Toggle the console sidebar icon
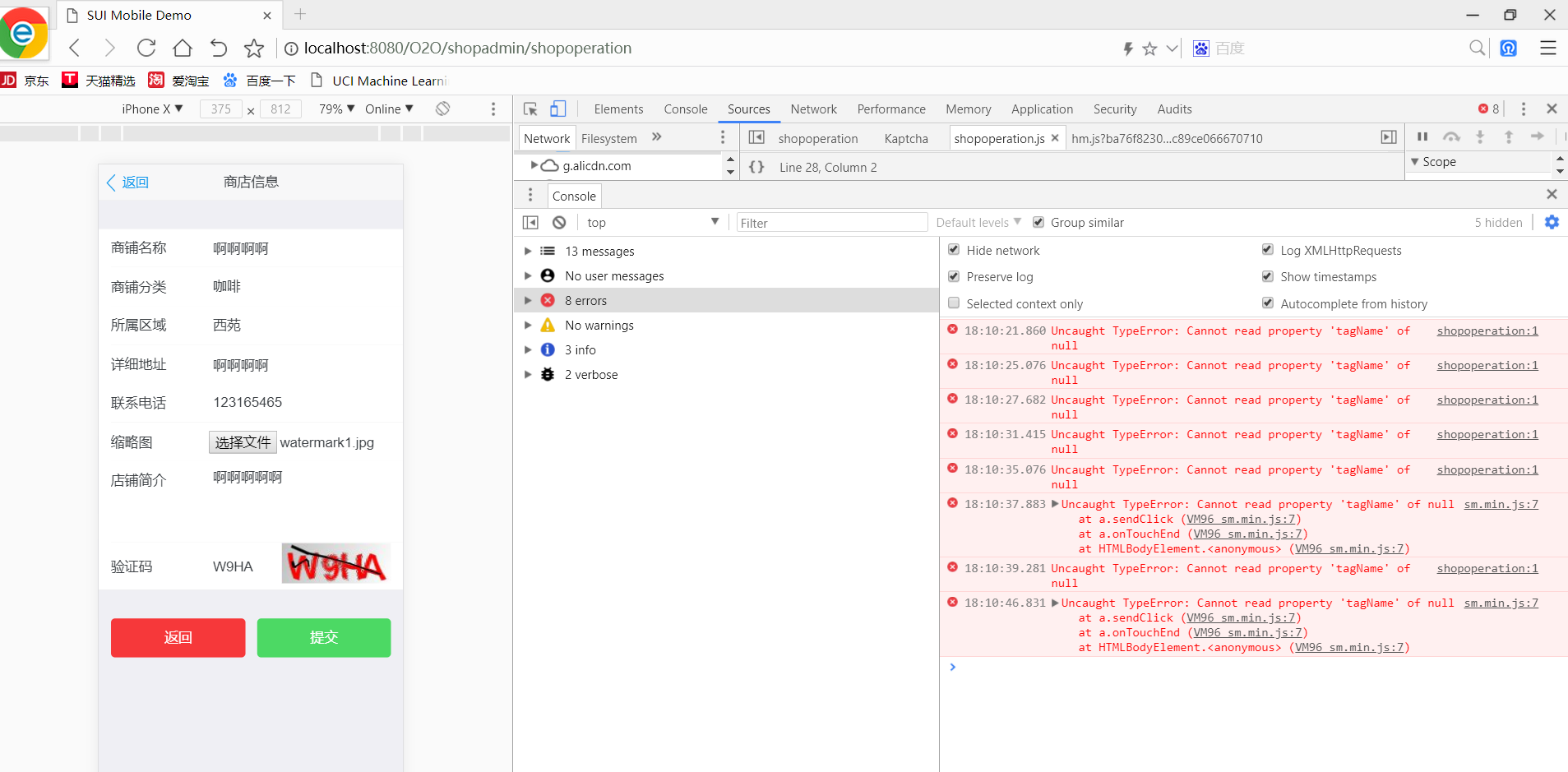Viewport: 1568px width, 772px height. [x=530, y=223]
